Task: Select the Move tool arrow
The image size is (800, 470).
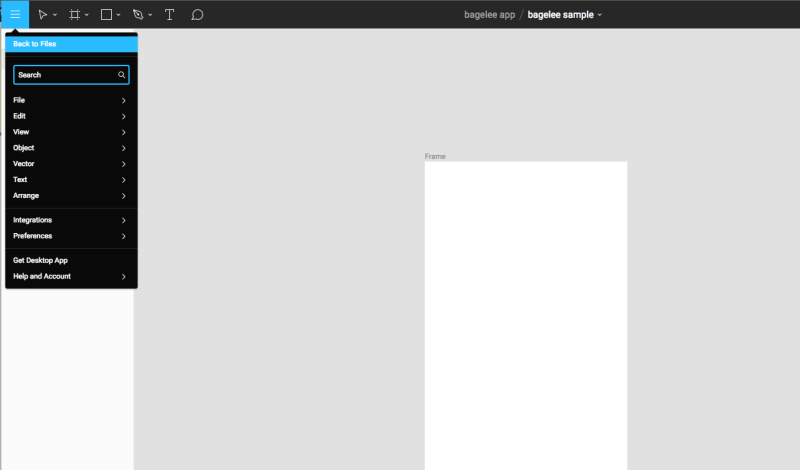Action: pyautogui.click(x=43, y=15)
